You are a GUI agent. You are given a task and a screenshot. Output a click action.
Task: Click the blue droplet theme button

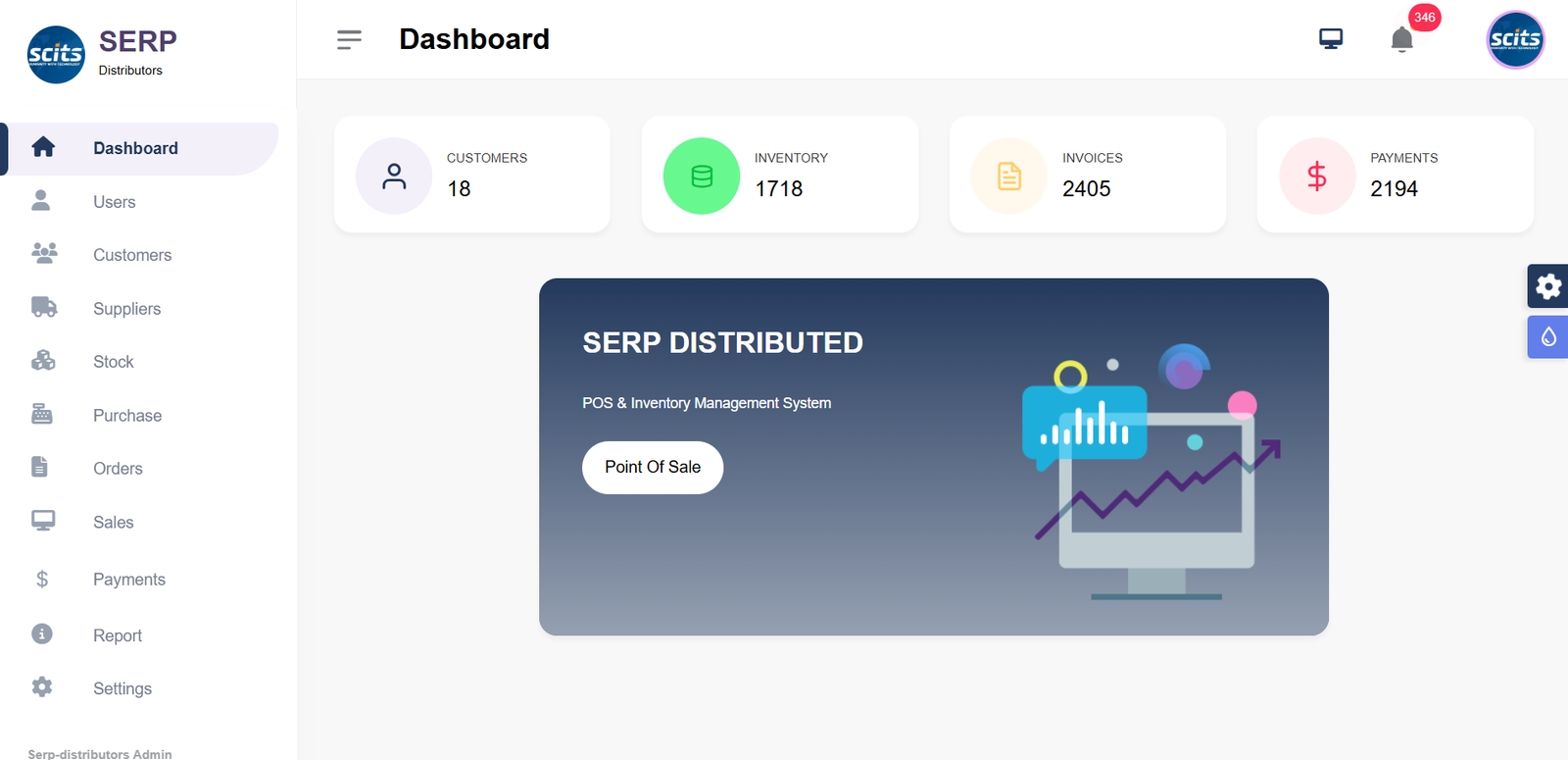[x=1547, y=337]
